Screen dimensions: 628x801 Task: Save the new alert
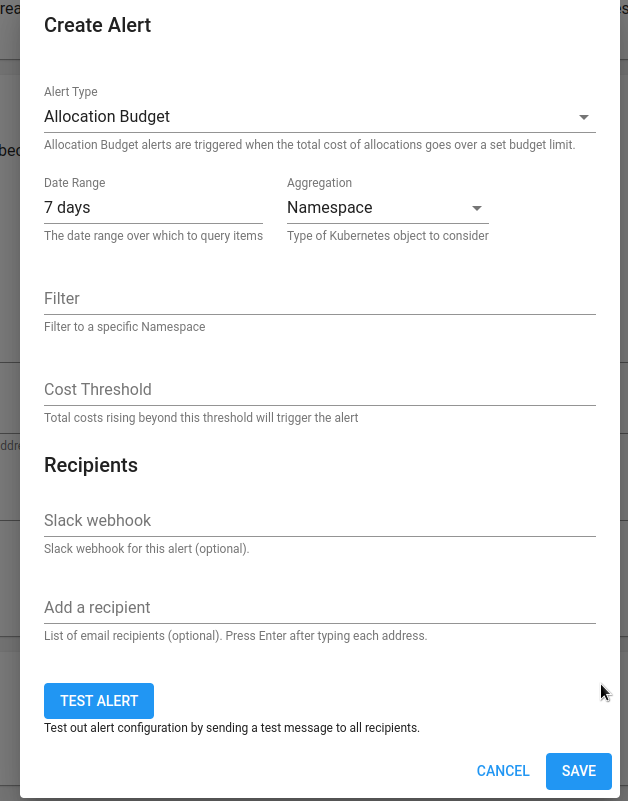[578, 771]
